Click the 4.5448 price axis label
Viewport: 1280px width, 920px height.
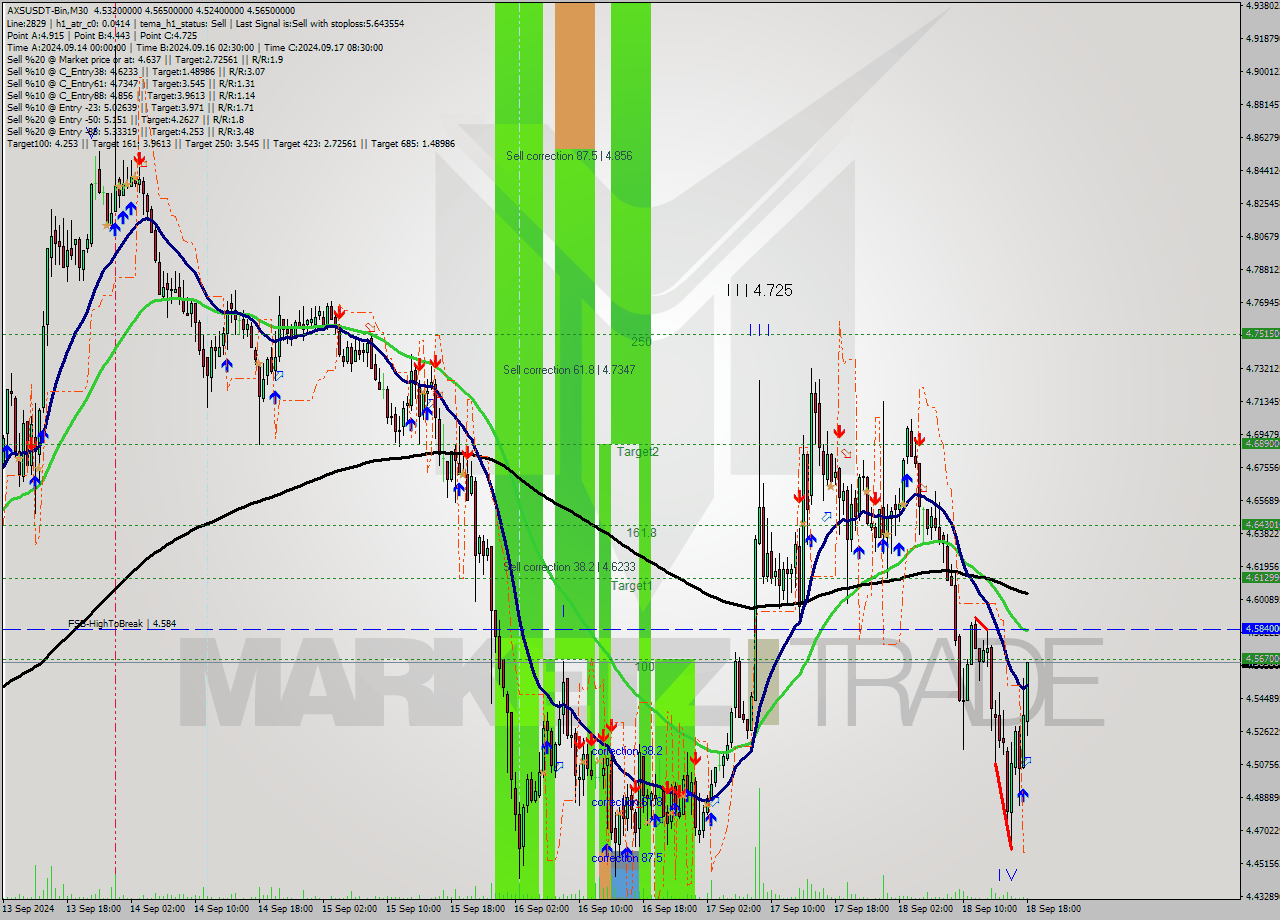1263,698
